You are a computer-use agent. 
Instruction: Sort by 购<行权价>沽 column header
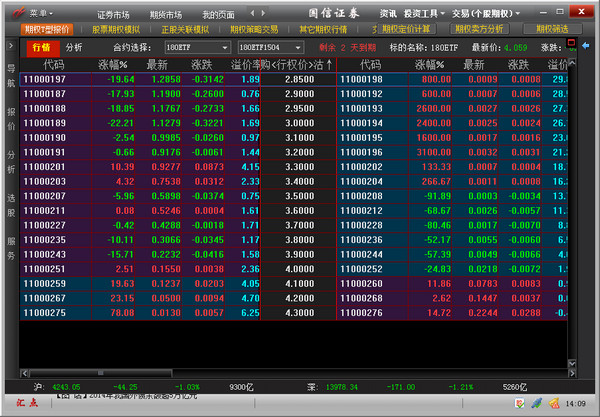point(297,65)
